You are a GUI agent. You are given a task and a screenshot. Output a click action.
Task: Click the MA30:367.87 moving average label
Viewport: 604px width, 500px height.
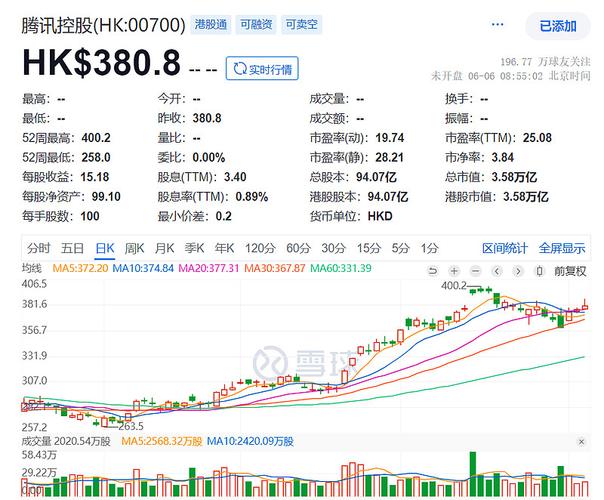pos(275,268)
